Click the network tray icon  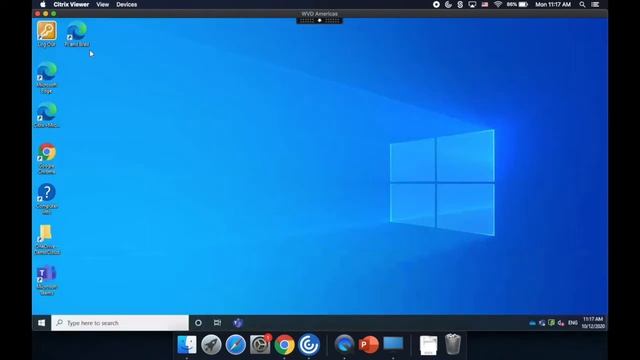click(542, 323)
